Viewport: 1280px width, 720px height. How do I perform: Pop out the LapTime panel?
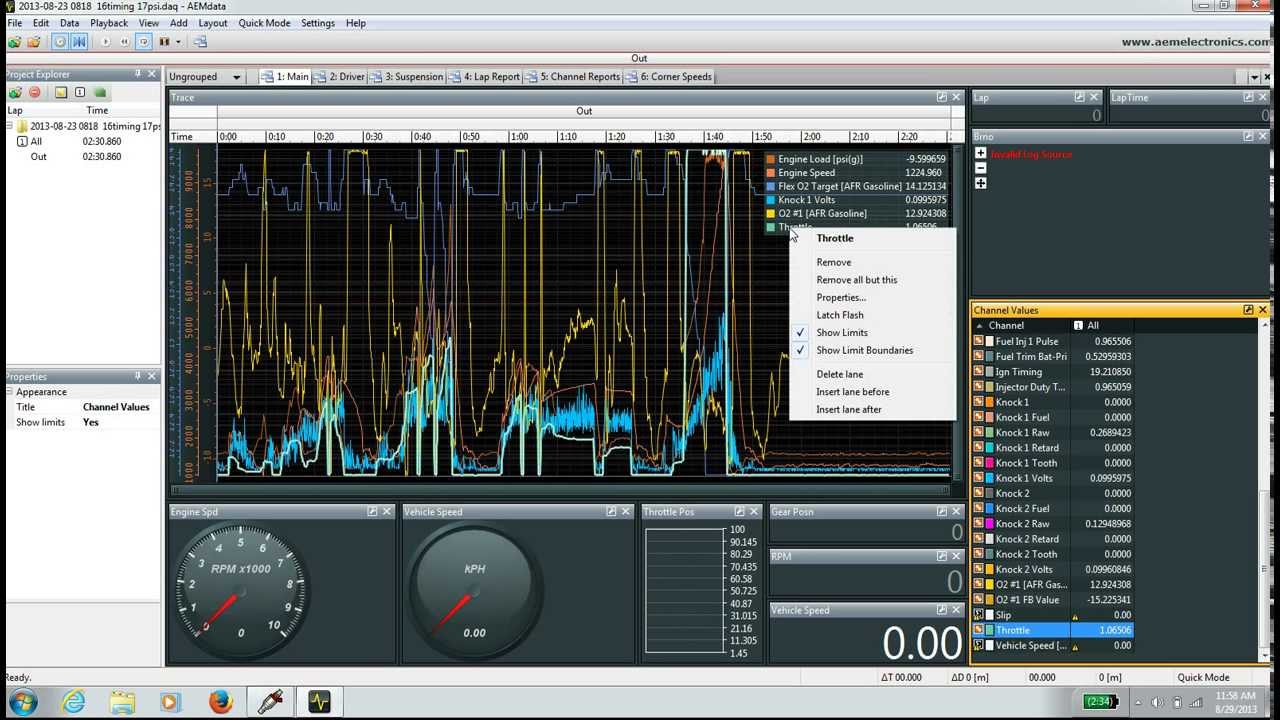1248,97
